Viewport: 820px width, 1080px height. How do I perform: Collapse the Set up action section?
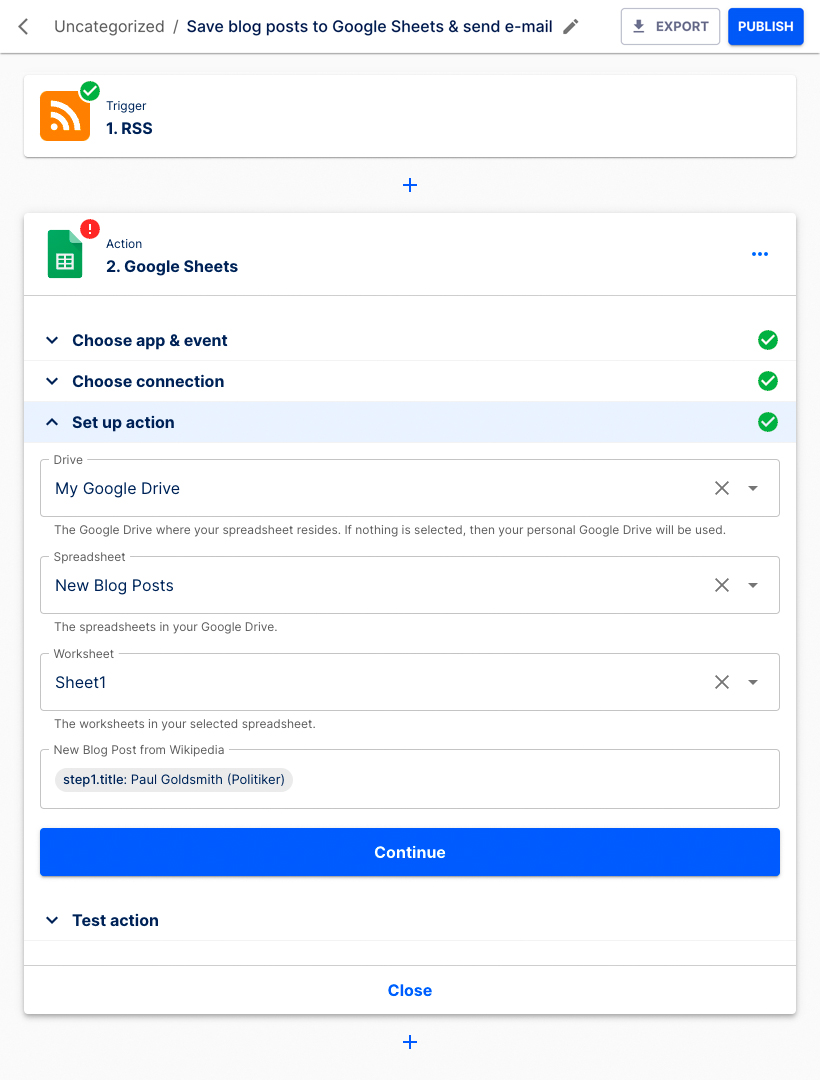tap(123, 422)
